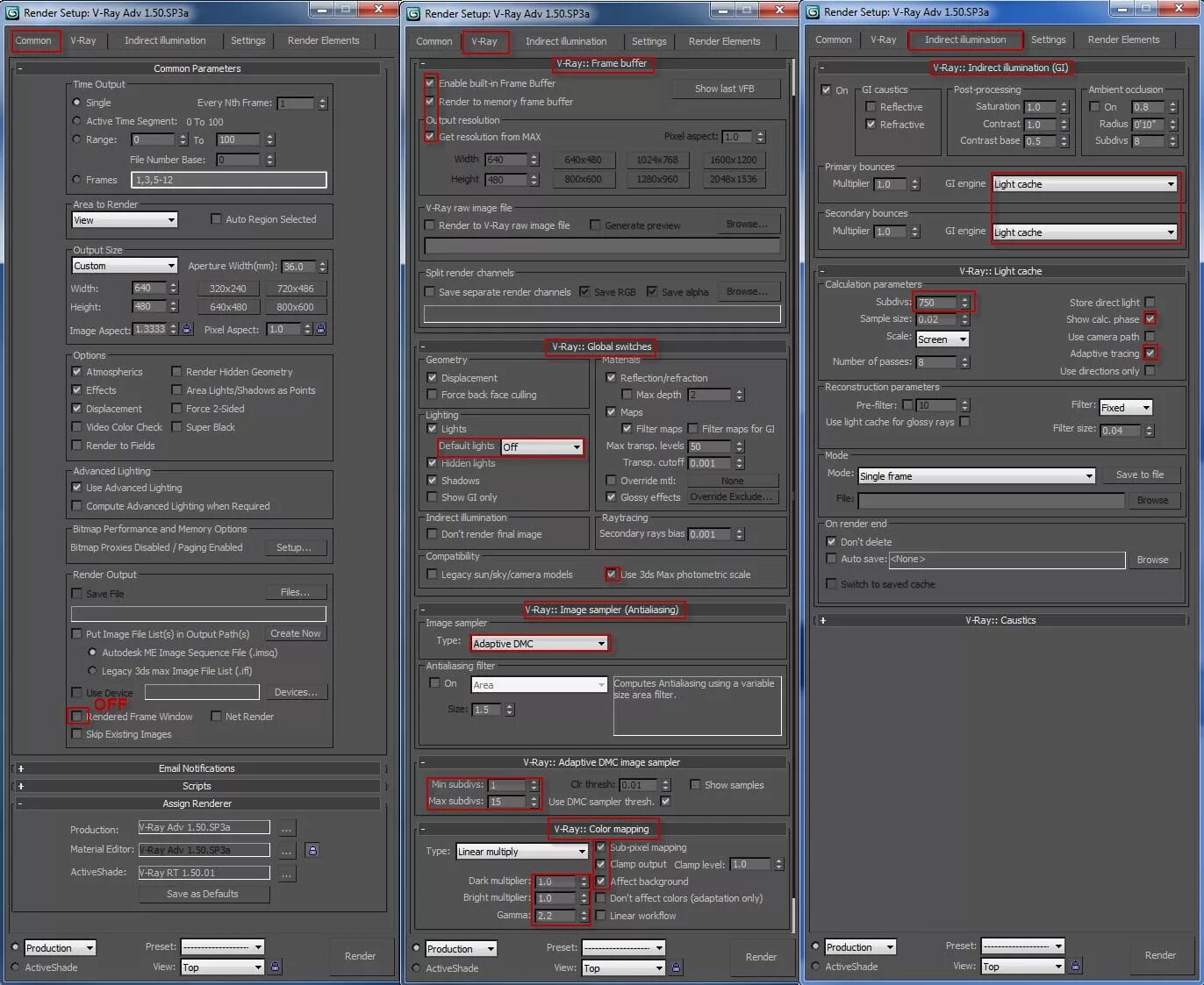Toggle the Image Aspect lock icon
Viewport: 1204px width, 985px height.
click(x=186, y=329)
